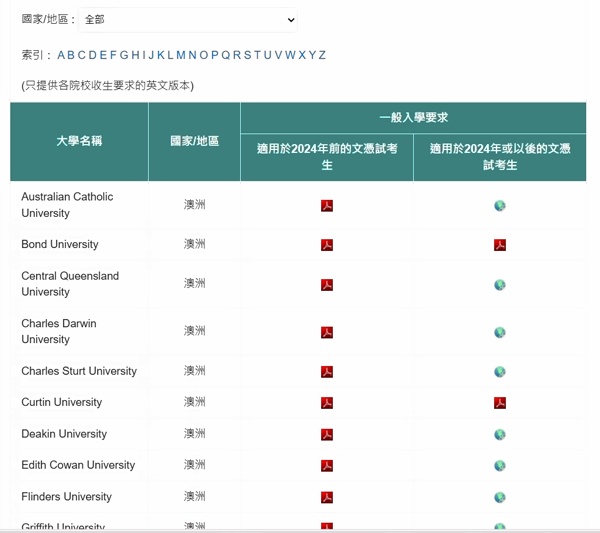Jump to index letter K
600x533 pixels.
(161, 55)
